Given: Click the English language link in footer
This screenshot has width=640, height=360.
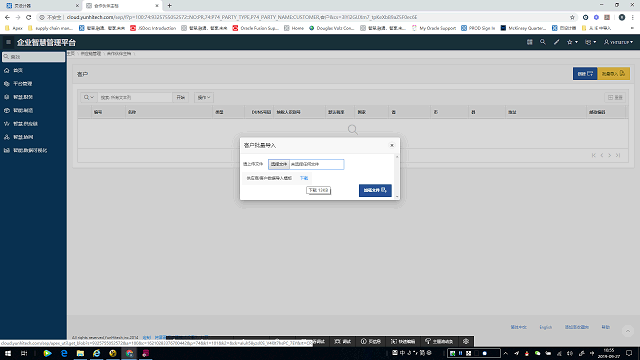Looking at the screenshot, I should (x=546, y=327).
